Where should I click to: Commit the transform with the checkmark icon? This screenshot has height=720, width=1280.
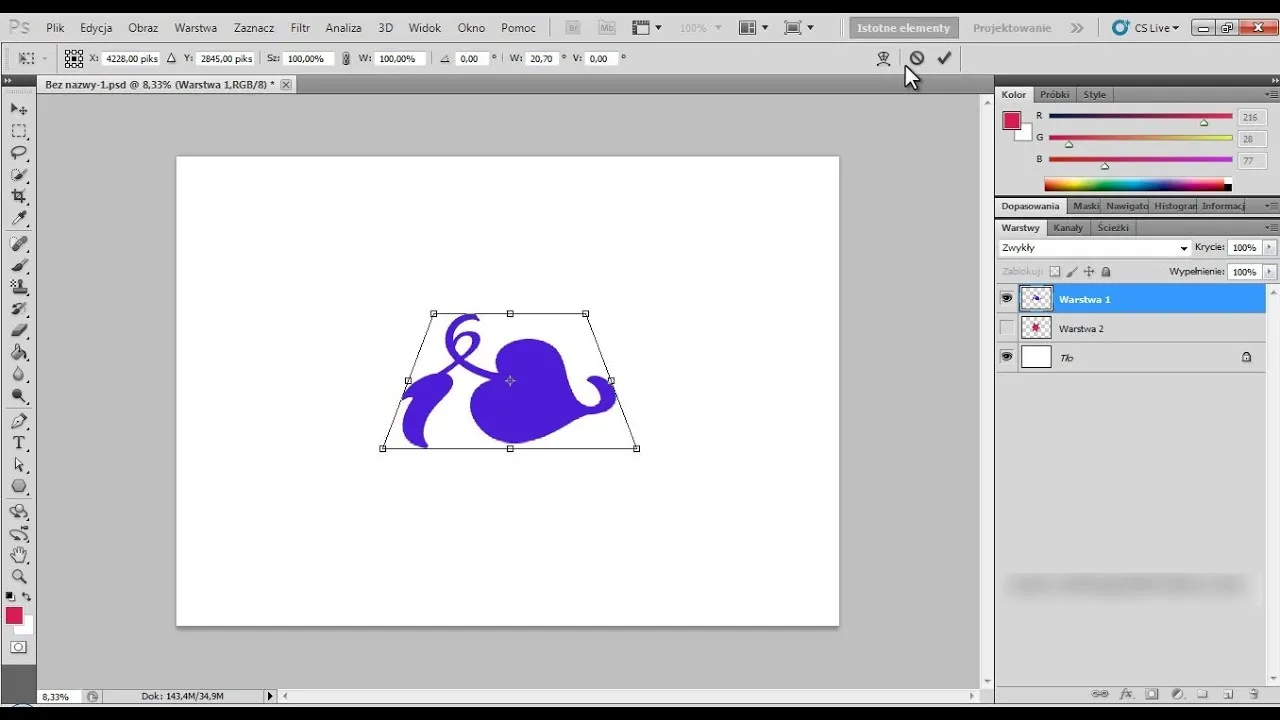[x=944, y=59]
